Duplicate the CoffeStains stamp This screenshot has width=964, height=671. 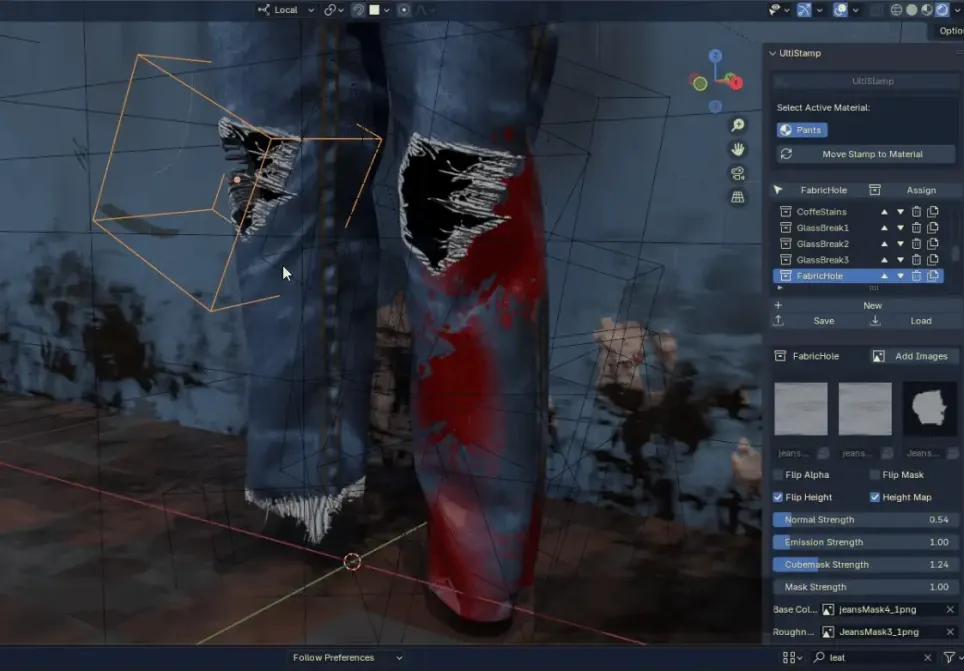coord(933,212)
